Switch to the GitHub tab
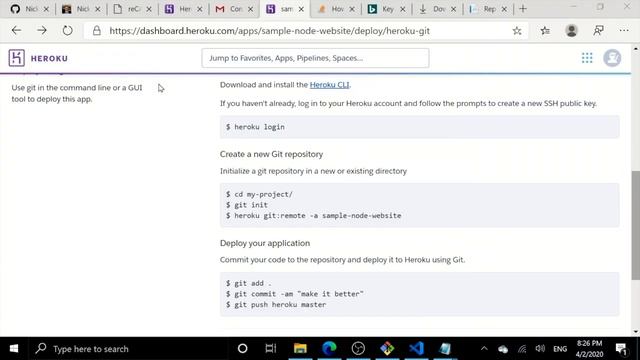 [x=29, y=9]
